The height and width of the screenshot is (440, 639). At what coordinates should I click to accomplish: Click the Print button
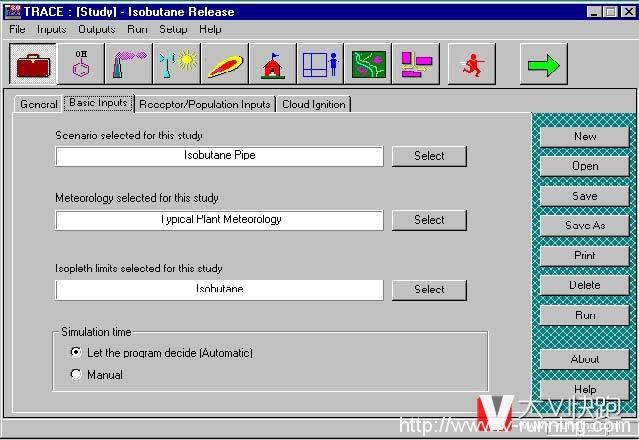pyautogui.click(x=585, y=255)
